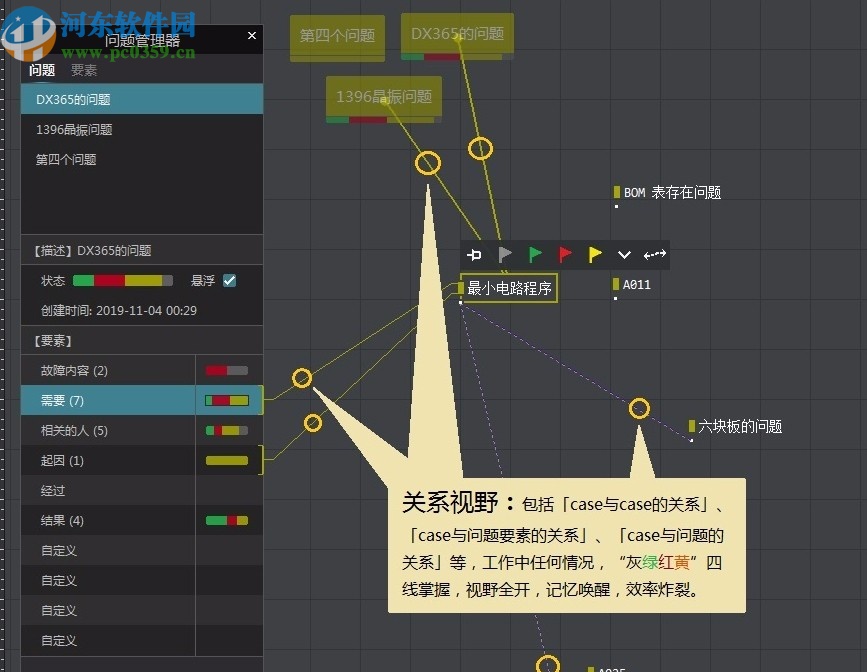The height and width of the screenshot is (672, 867).
Task: Click the red flag icon
Action: click(x=565, y=254)
